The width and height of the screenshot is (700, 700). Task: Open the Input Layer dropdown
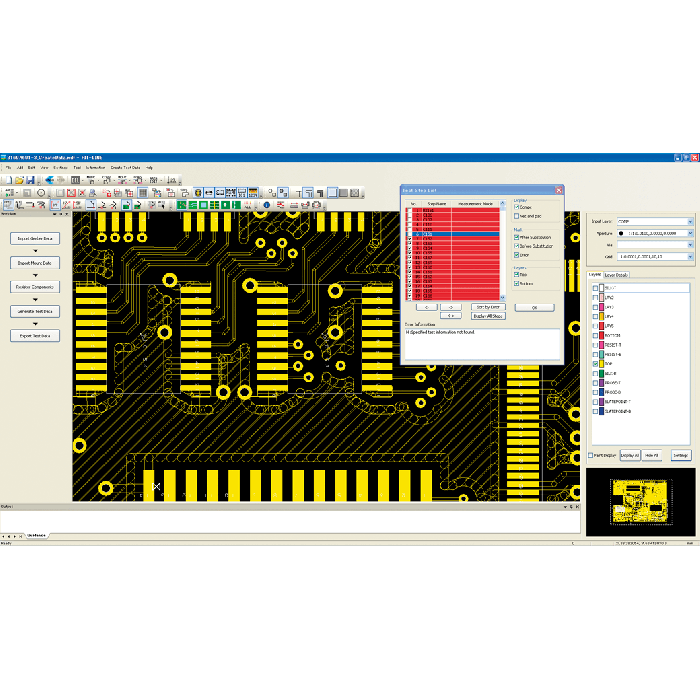[689, 221]
